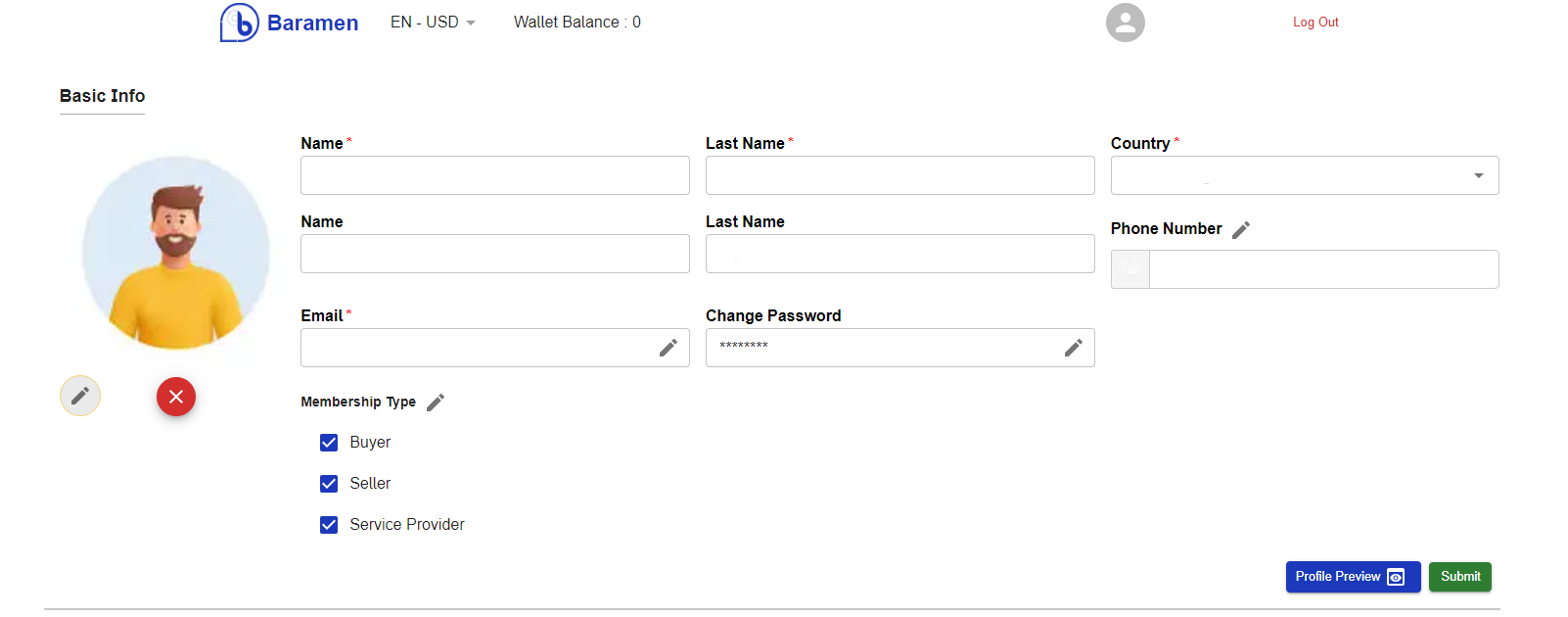
Task: Edit Membership Type using its pencil icon
Action: pos(436,402)
